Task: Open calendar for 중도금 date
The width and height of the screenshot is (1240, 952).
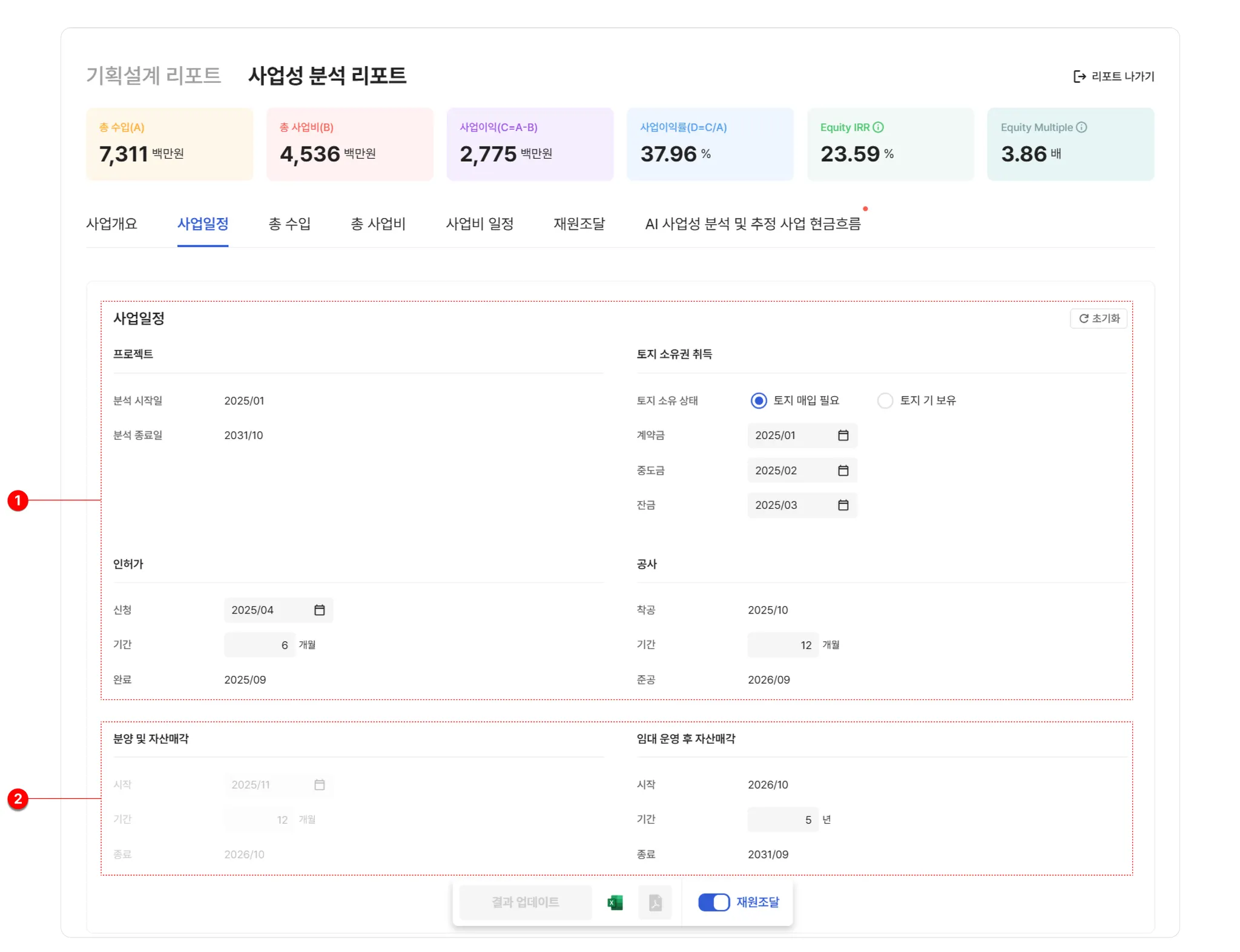Action: (843, 471)
